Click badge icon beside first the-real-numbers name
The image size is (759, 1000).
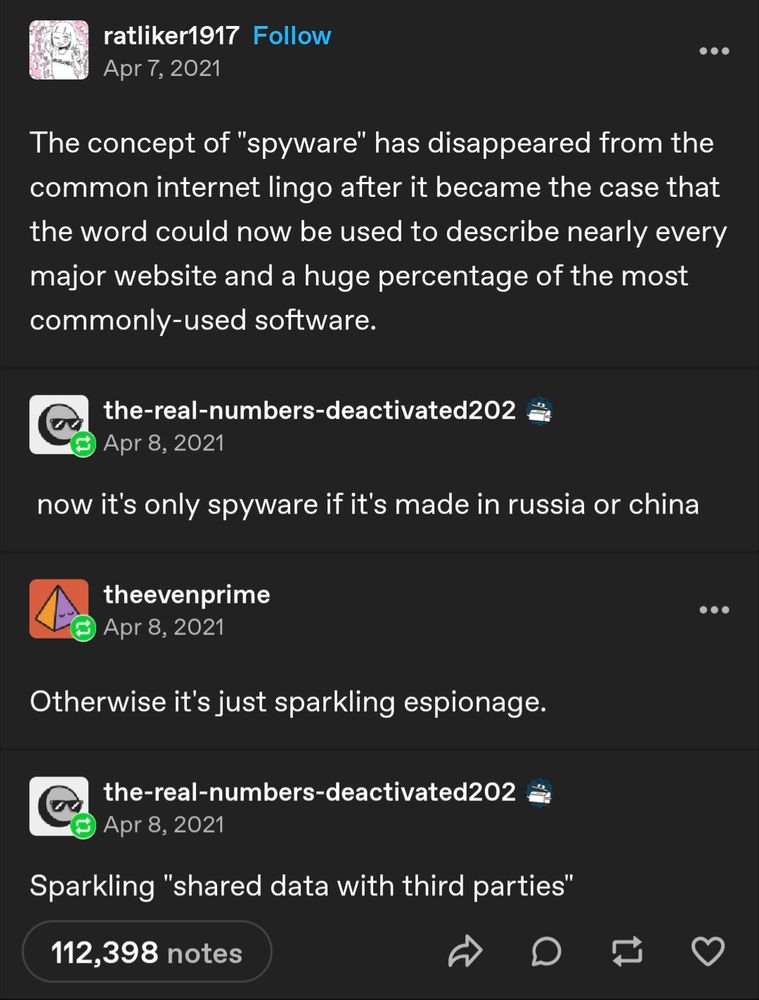[540, 411]
